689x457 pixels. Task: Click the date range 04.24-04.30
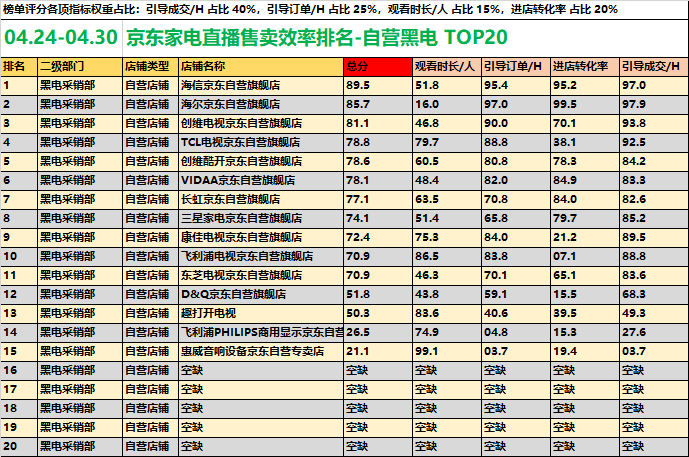click(x=61, y=37)
